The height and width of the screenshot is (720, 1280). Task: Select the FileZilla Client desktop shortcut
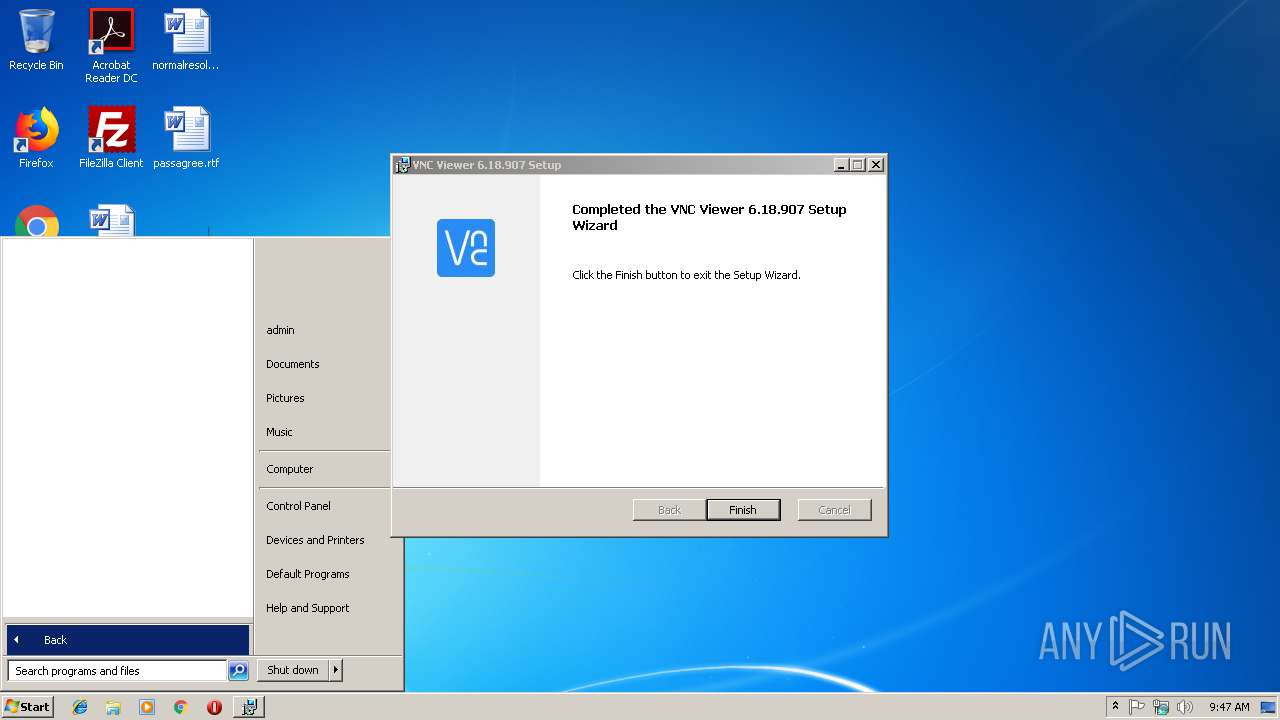coord(111,138)
